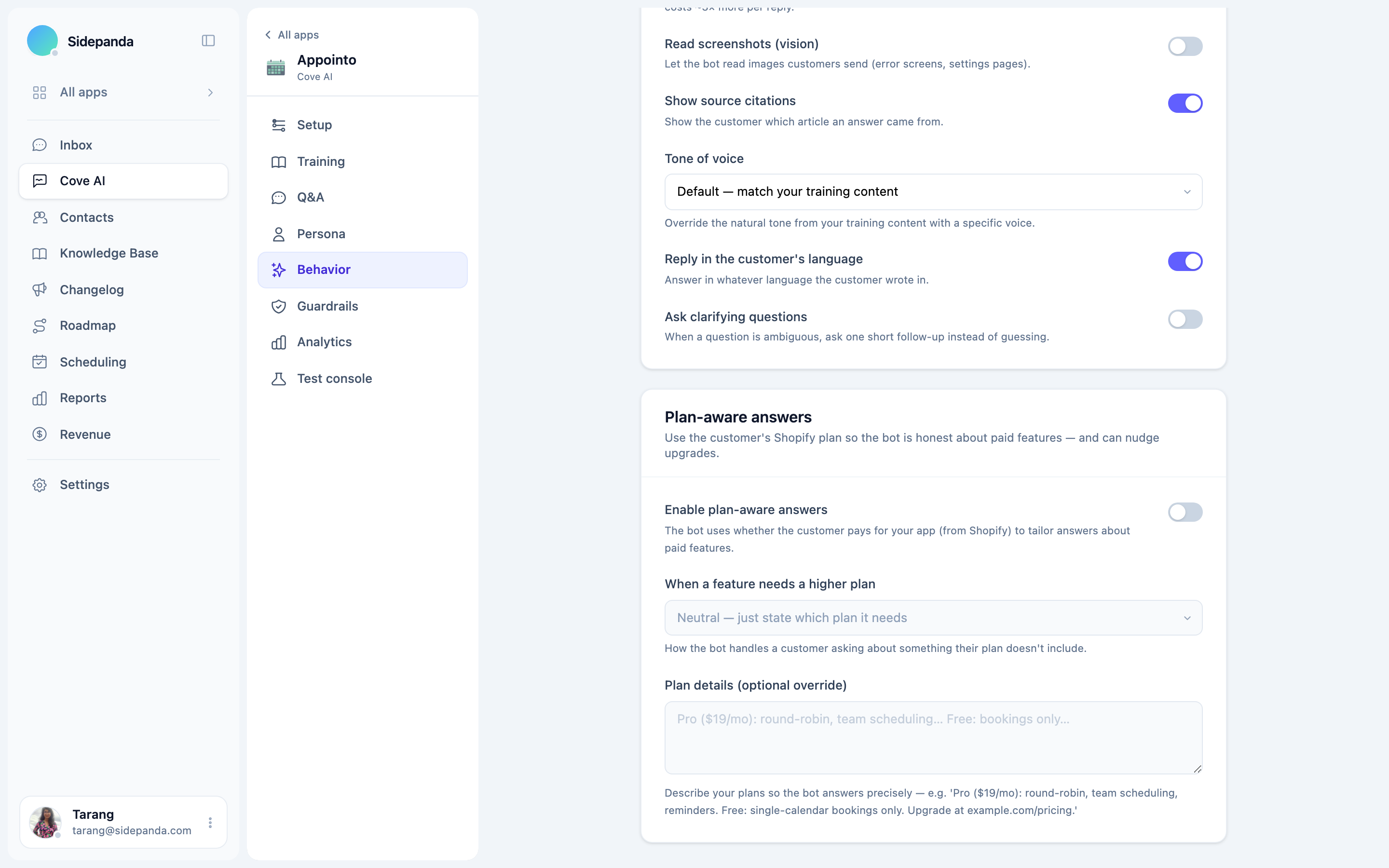The height and width of the screenshot is (868, 1389).
Task: Open Contacts in the sidebar
Action: coord(123,217)
